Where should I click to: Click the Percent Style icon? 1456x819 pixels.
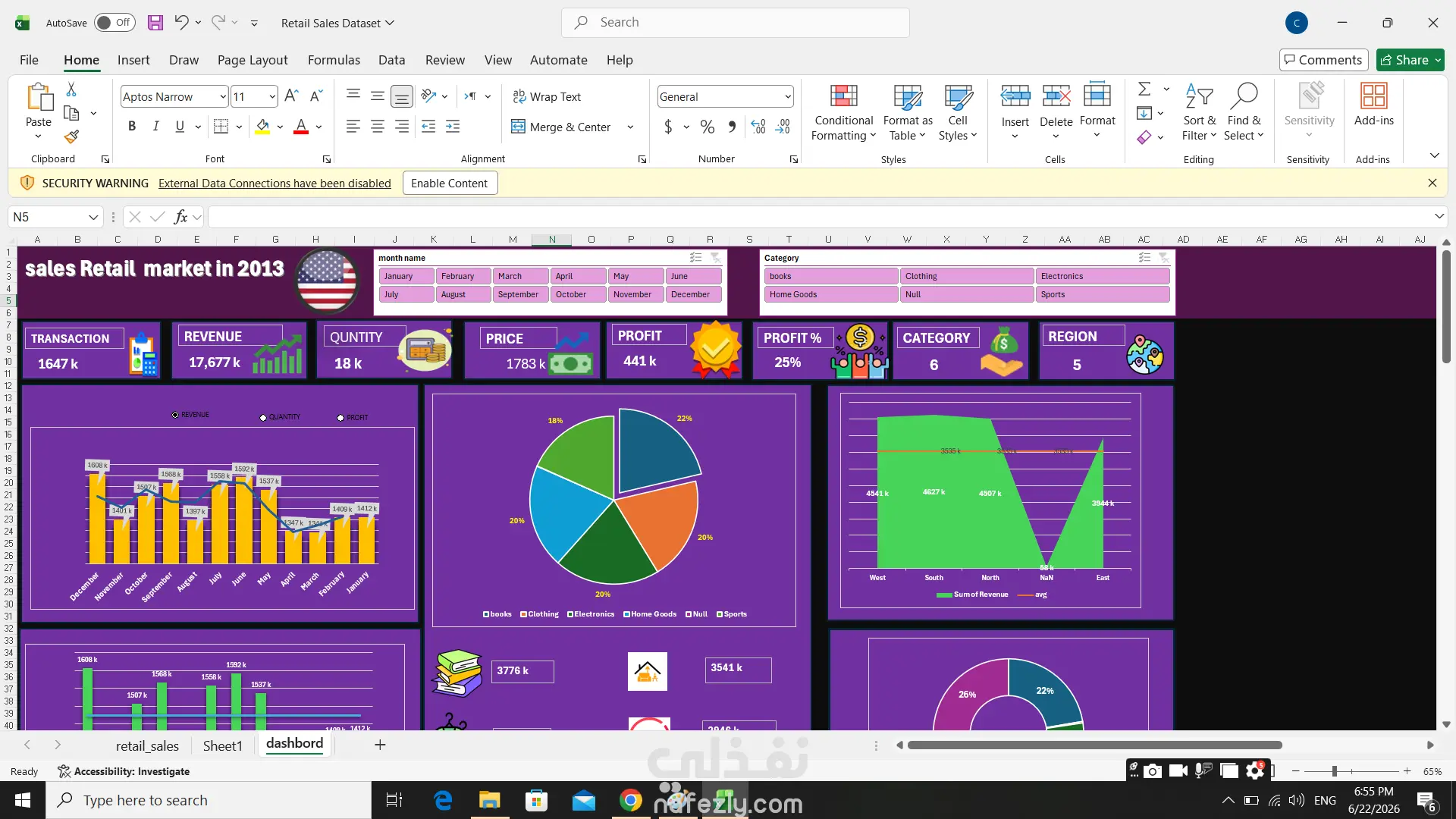pyautogui.click(x=708, y=127)
